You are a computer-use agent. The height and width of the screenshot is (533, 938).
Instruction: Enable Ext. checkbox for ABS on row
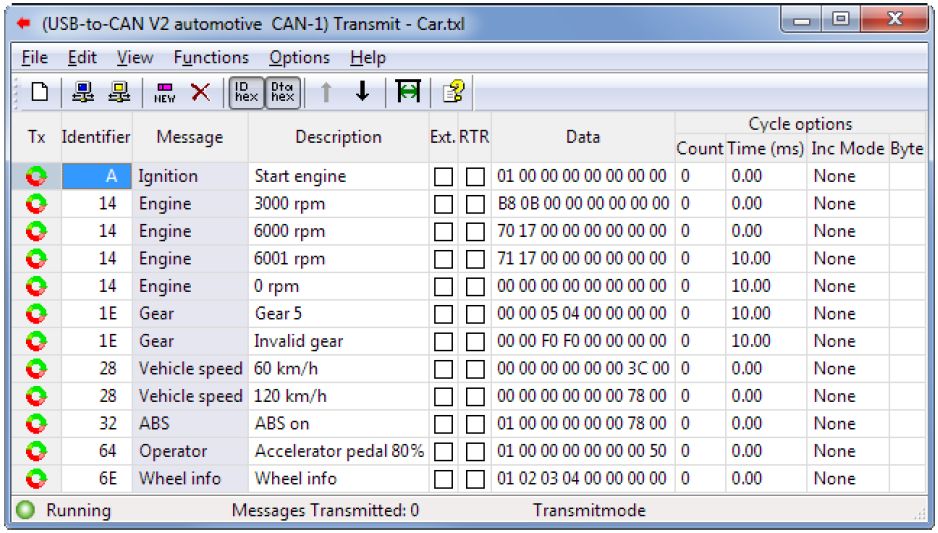(x=443, y=425)
